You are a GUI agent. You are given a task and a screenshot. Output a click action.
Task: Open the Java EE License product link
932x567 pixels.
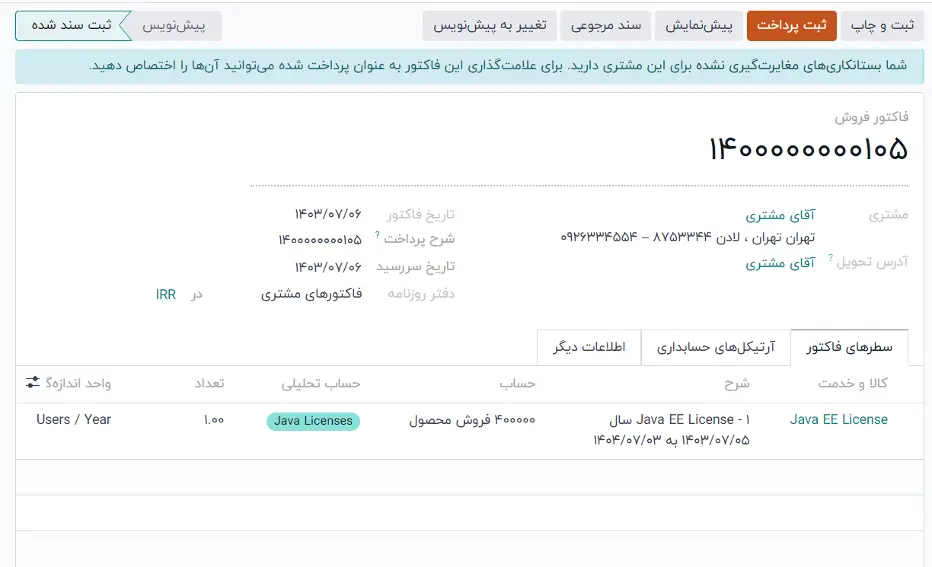coord(838,420)
